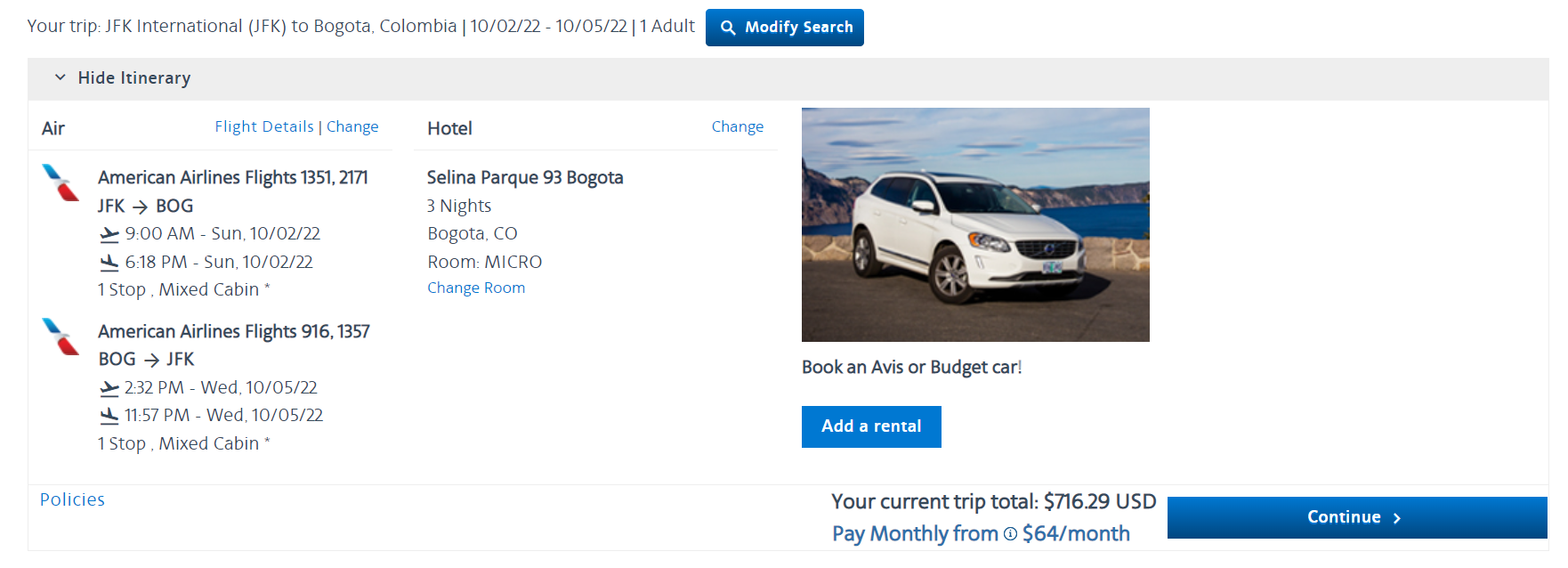
Task: Change the flight selection in the Air section
Action: coord(352,126)
